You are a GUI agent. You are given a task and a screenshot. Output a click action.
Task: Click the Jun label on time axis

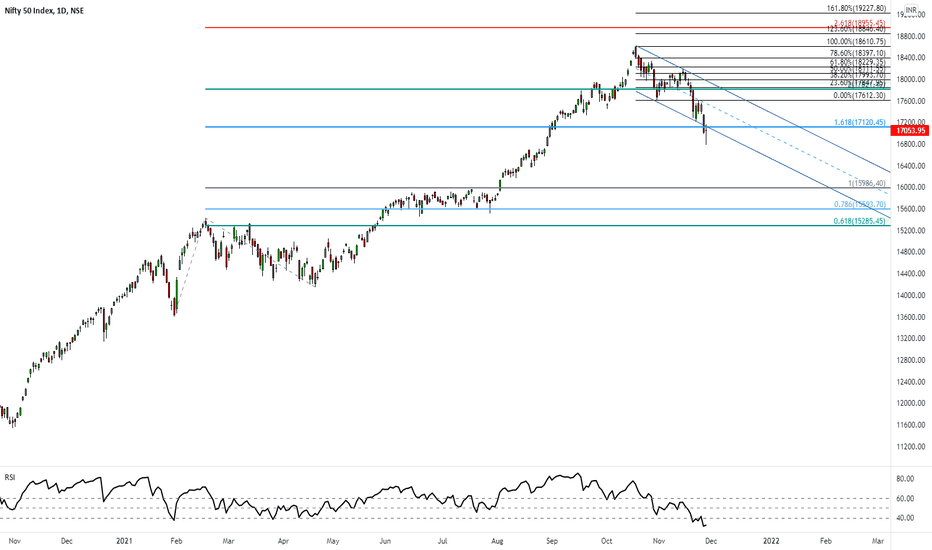(385, 541)
